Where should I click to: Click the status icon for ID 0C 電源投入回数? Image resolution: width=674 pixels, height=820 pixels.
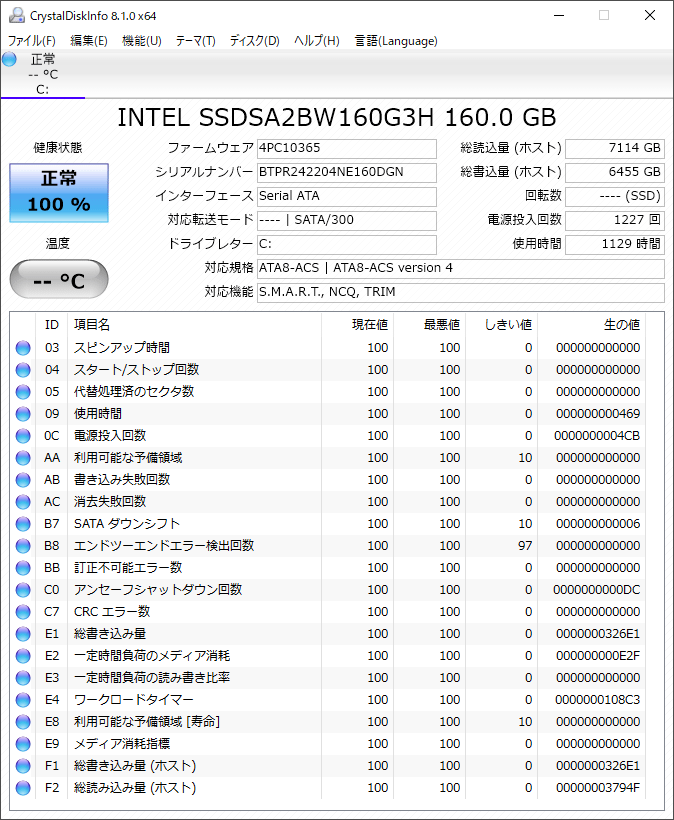(23, 436)
